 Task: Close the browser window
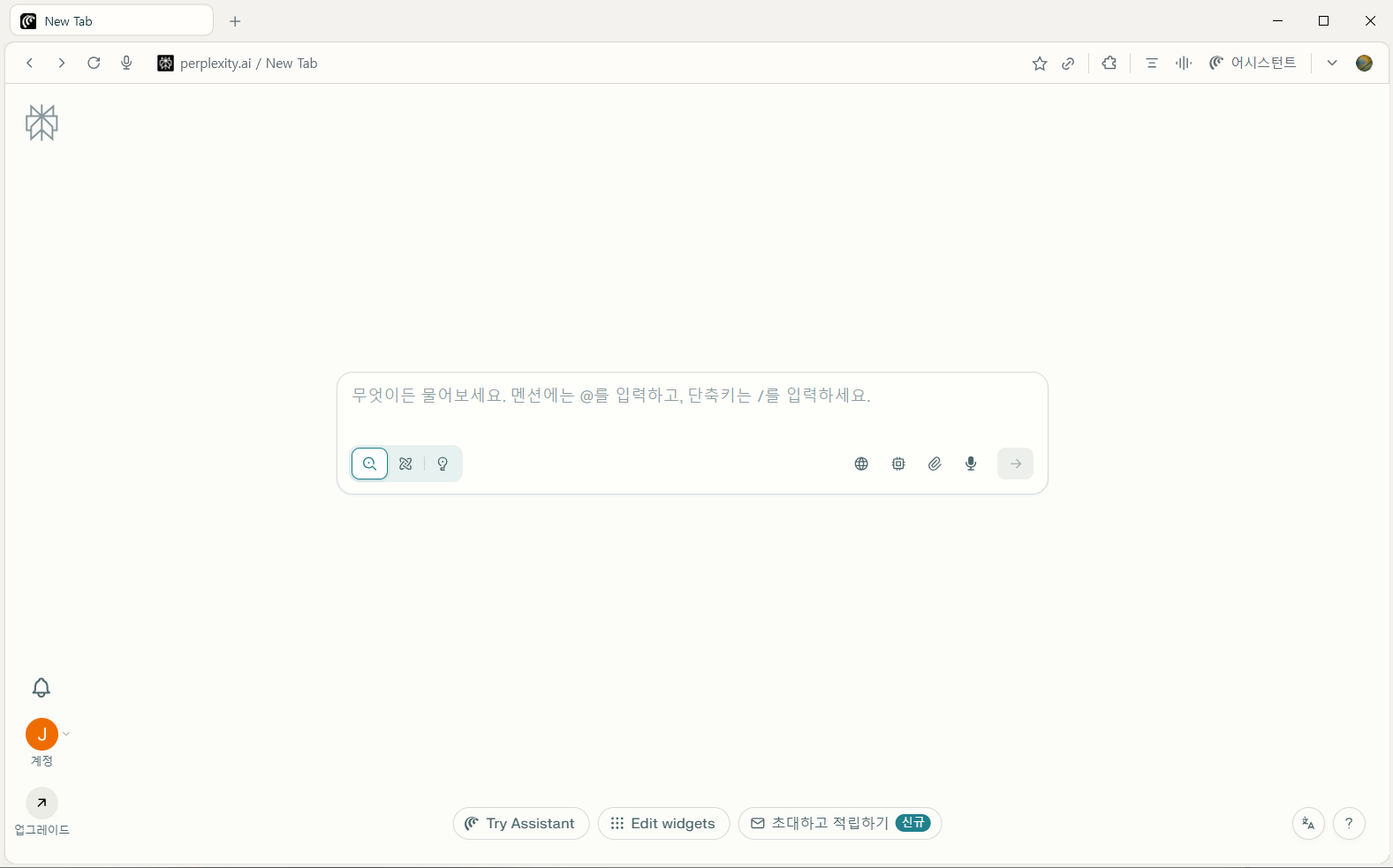[x=1370, y=21]
